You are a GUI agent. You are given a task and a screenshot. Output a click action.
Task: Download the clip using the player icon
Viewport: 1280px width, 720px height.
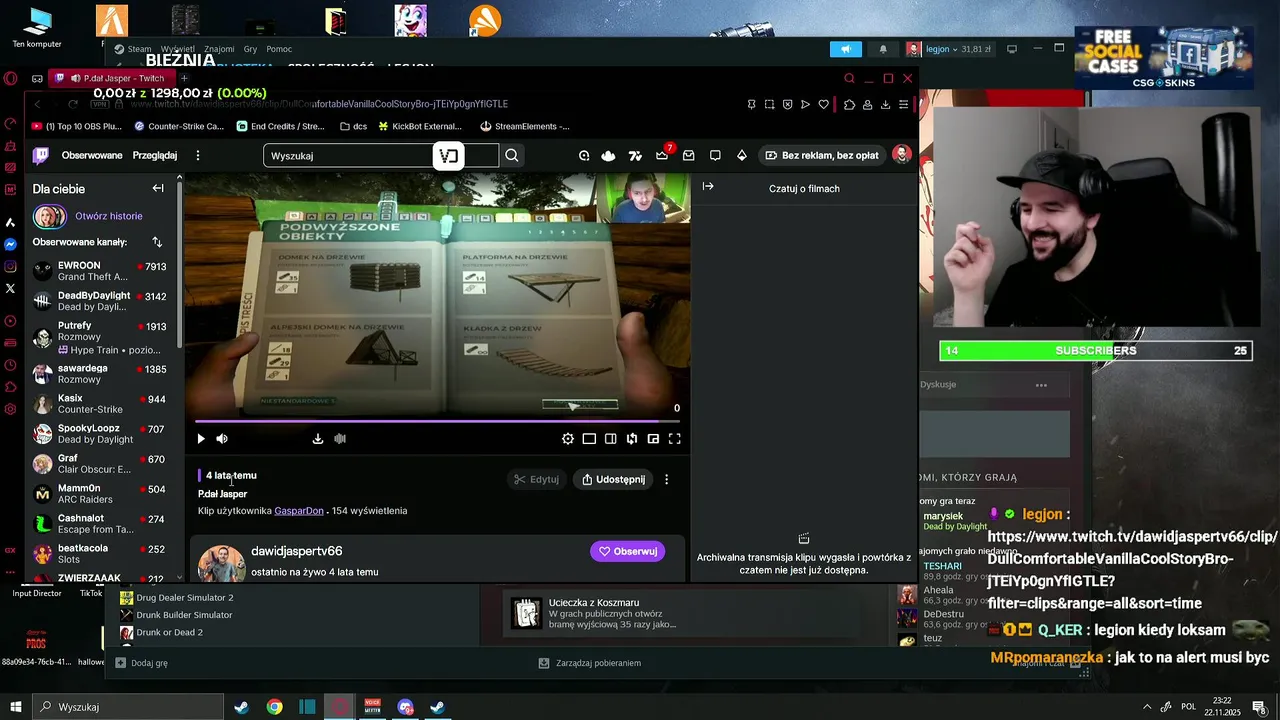(318, 438)
